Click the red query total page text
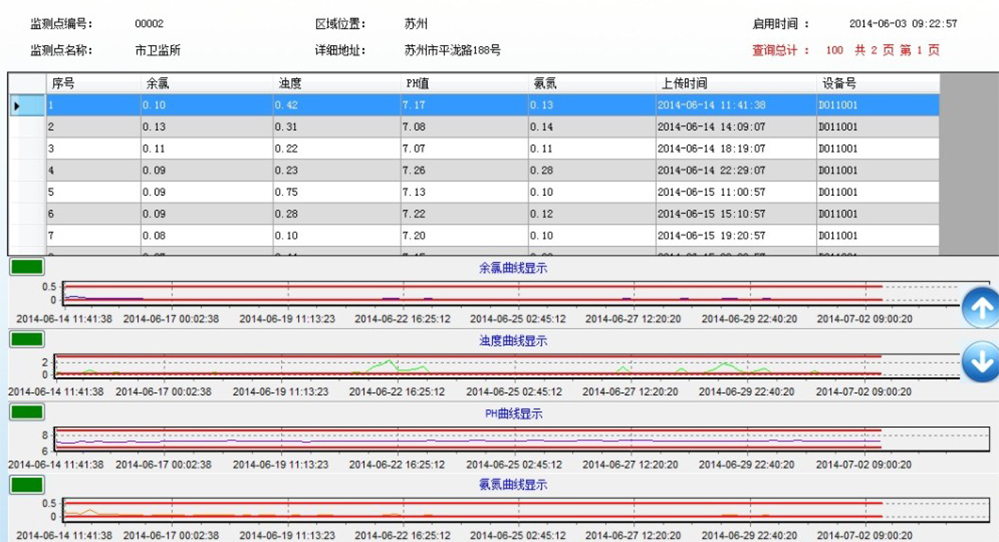 [845, 50]
